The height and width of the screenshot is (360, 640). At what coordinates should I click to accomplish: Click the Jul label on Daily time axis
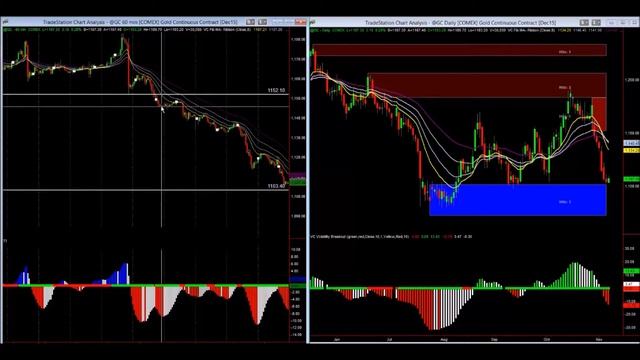pos(389,339)
